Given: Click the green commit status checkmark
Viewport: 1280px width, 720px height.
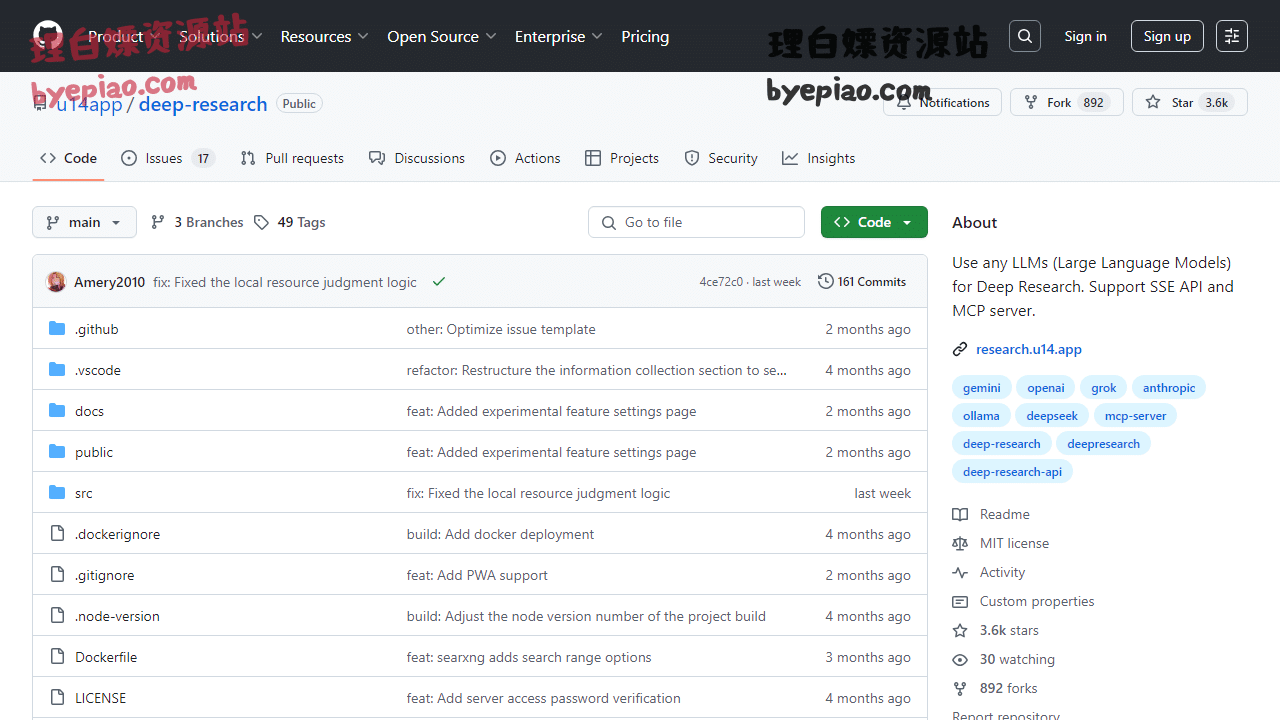Looking at the screenshot, I should (x=438, y=282).
